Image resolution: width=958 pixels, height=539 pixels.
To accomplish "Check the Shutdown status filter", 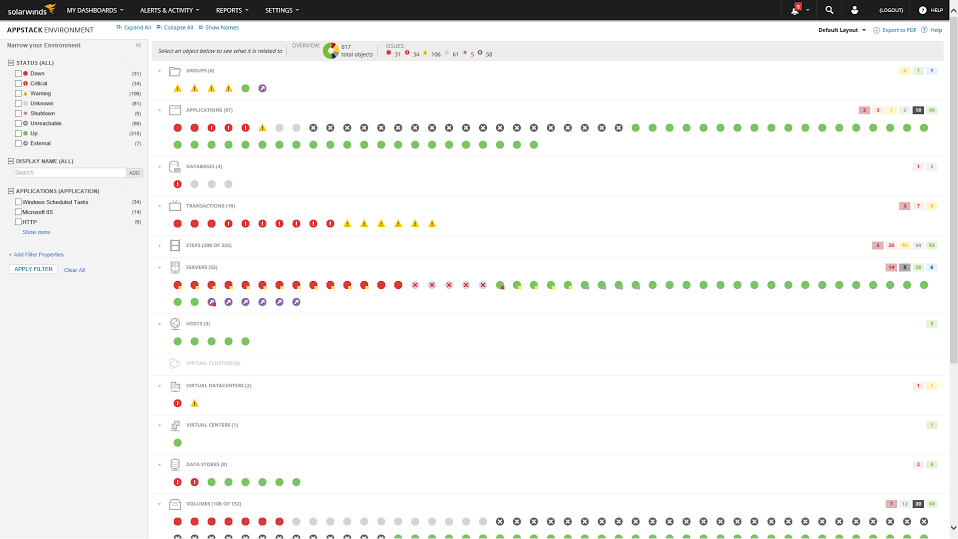I will click(18, 114).
